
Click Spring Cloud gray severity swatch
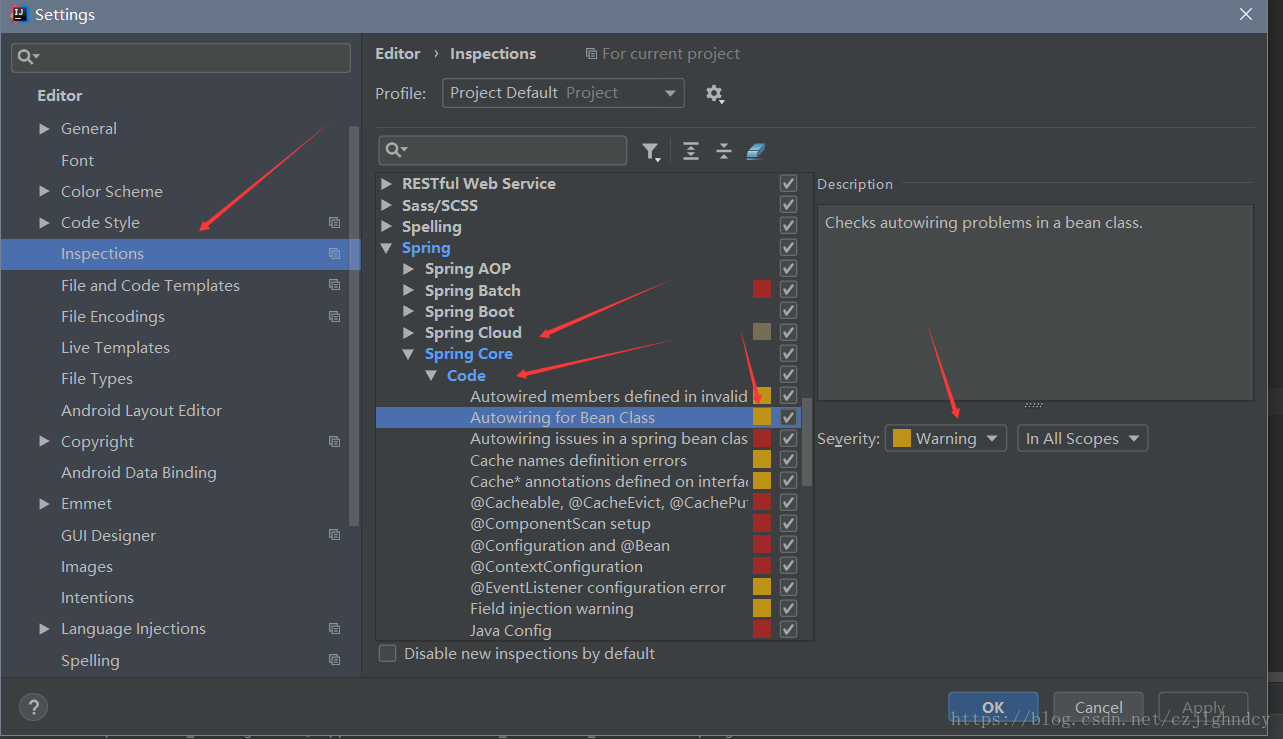762,332
